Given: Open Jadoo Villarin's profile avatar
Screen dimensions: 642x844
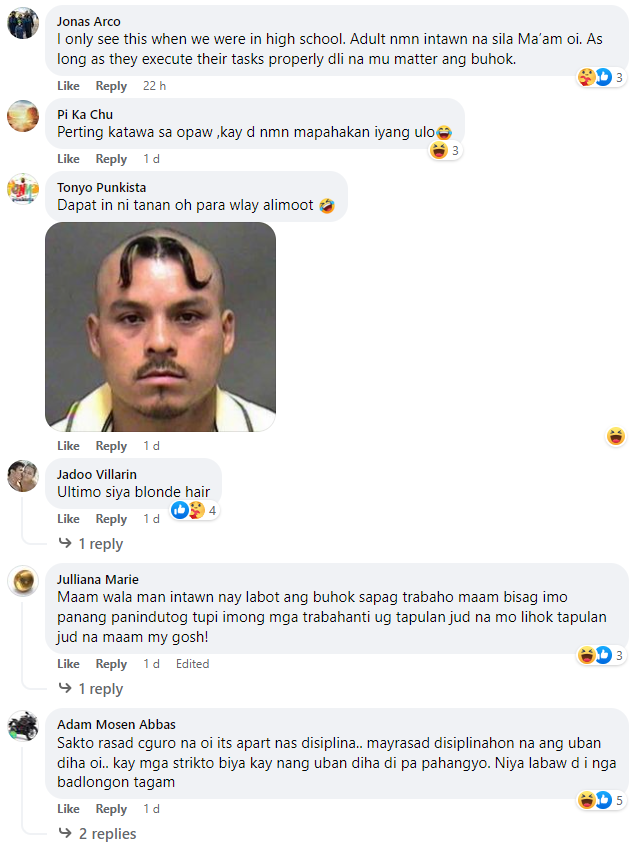Looking at the screenshot, I should 23,476.
